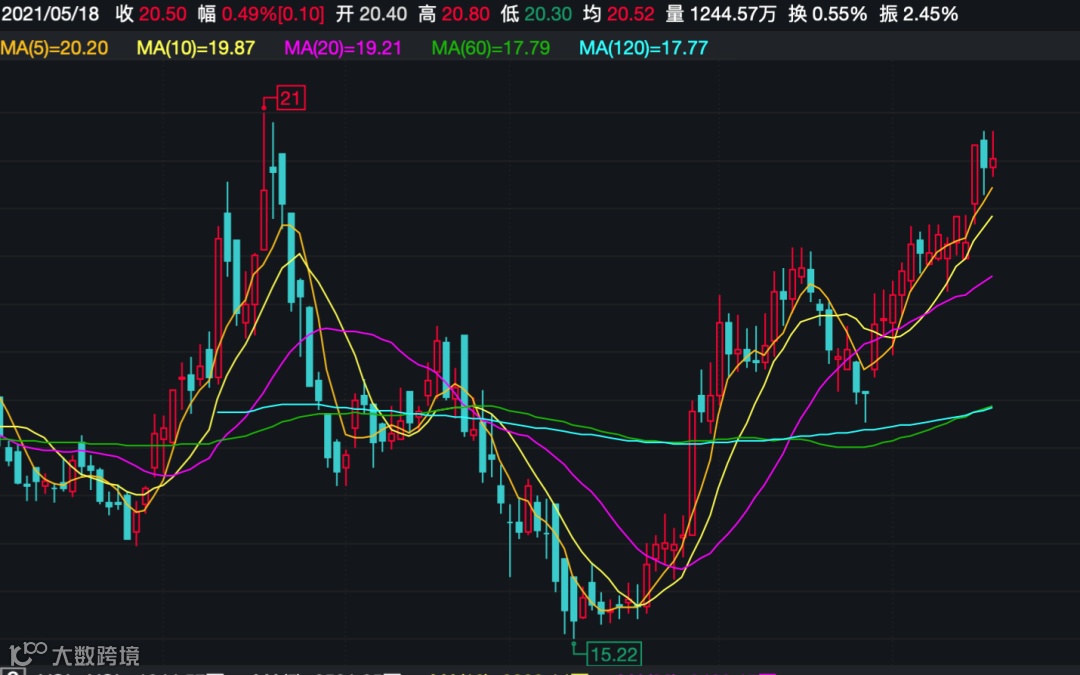The height and width of the screenshot is (675, 1080).
Task: Select the closing price 20.50 value
Action: (x=163, y=14)
